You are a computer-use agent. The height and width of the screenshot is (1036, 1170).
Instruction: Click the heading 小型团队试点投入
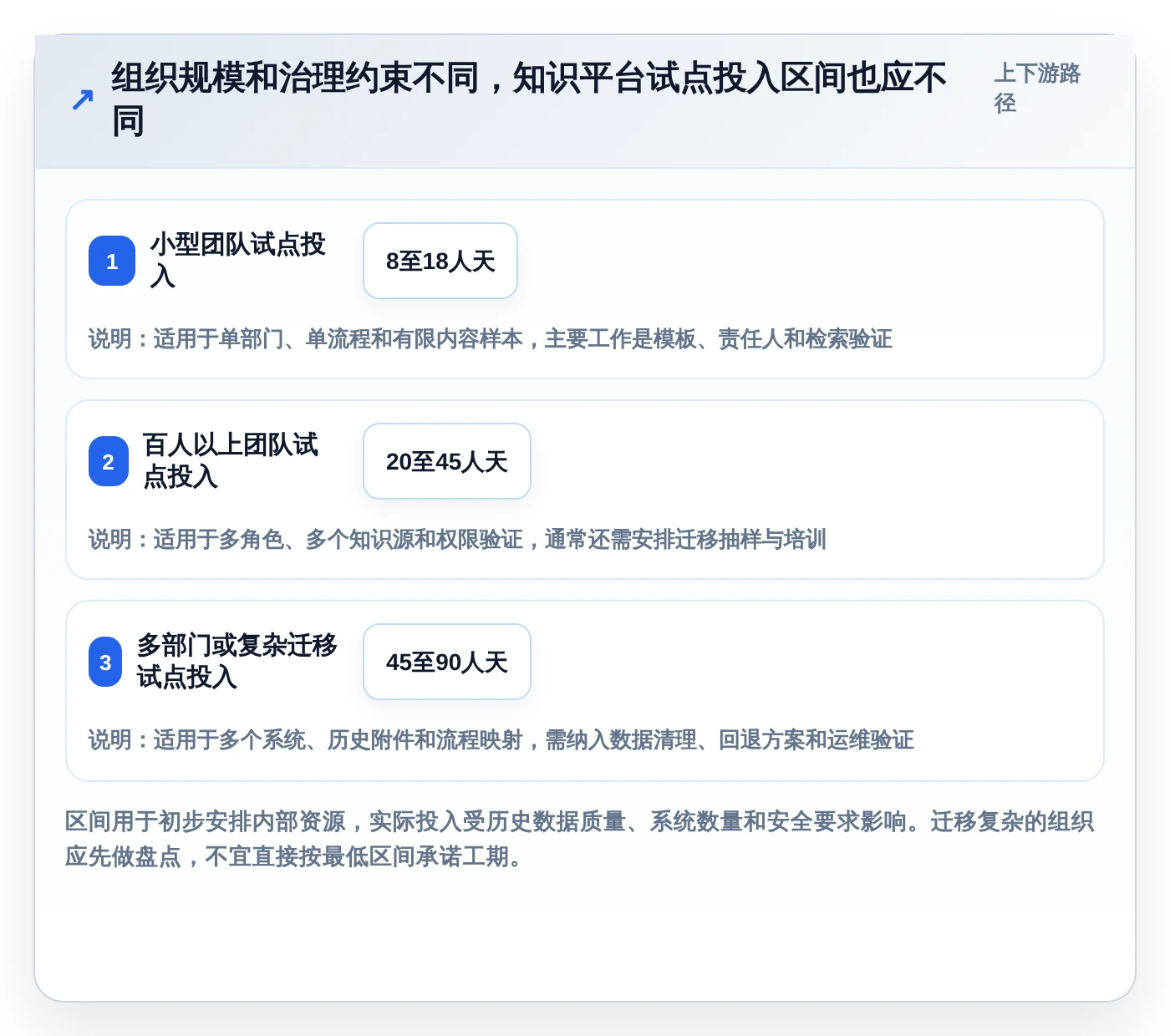238,260
